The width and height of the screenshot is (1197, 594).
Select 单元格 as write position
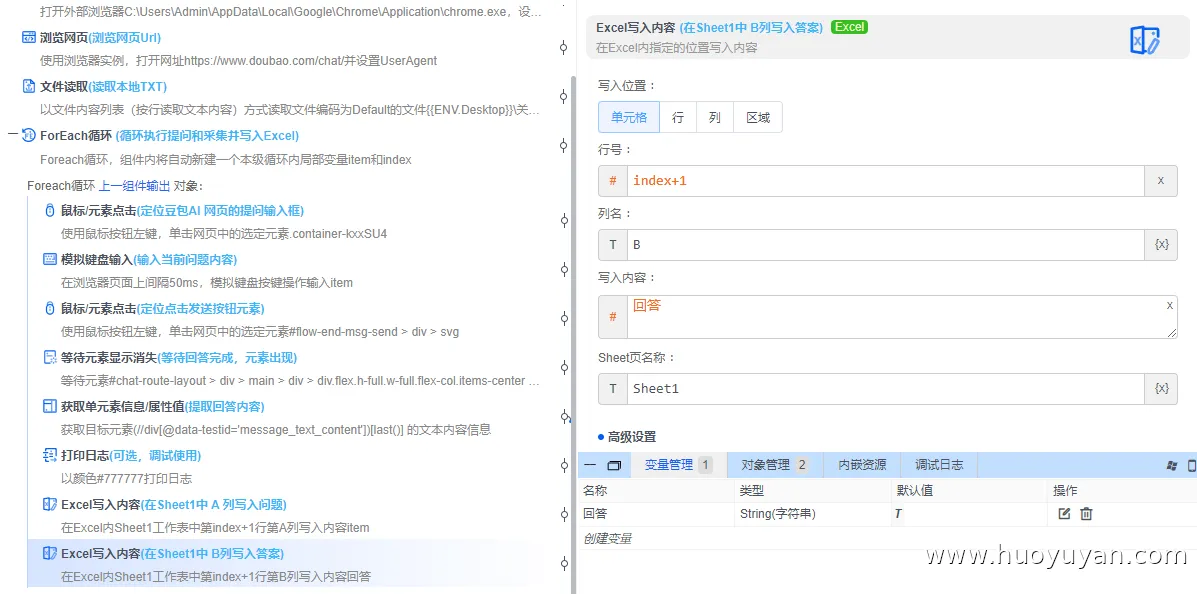pos(629,118)
